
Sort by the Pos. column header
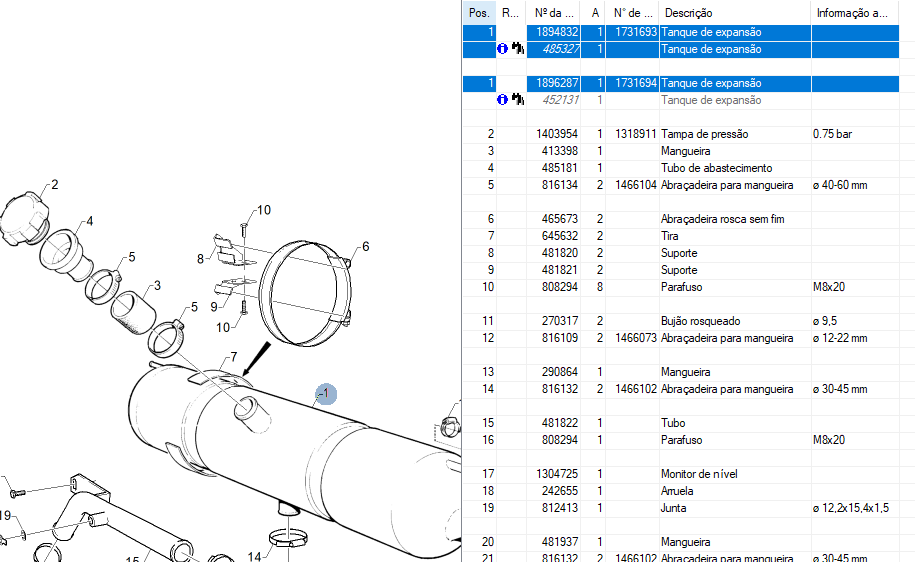pos(479,13)
